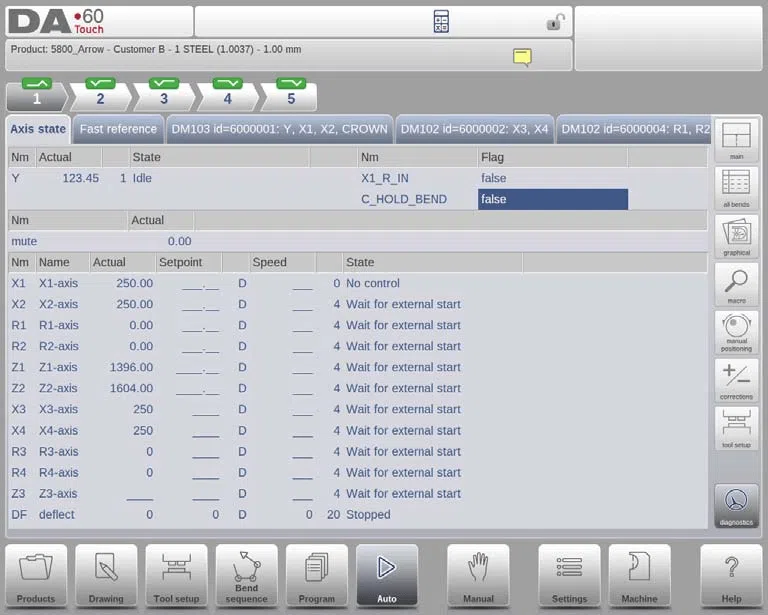Viewport: 768px width, 615px height.
Task: Select the X1-axis row name
Action: pyautogui.click(x=58, y=284)
